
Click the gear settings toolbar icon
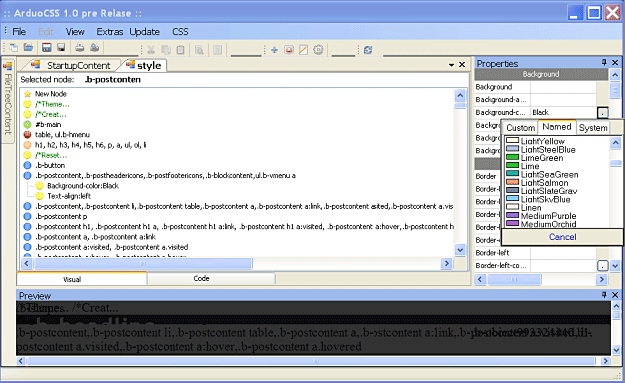[318, 50]
